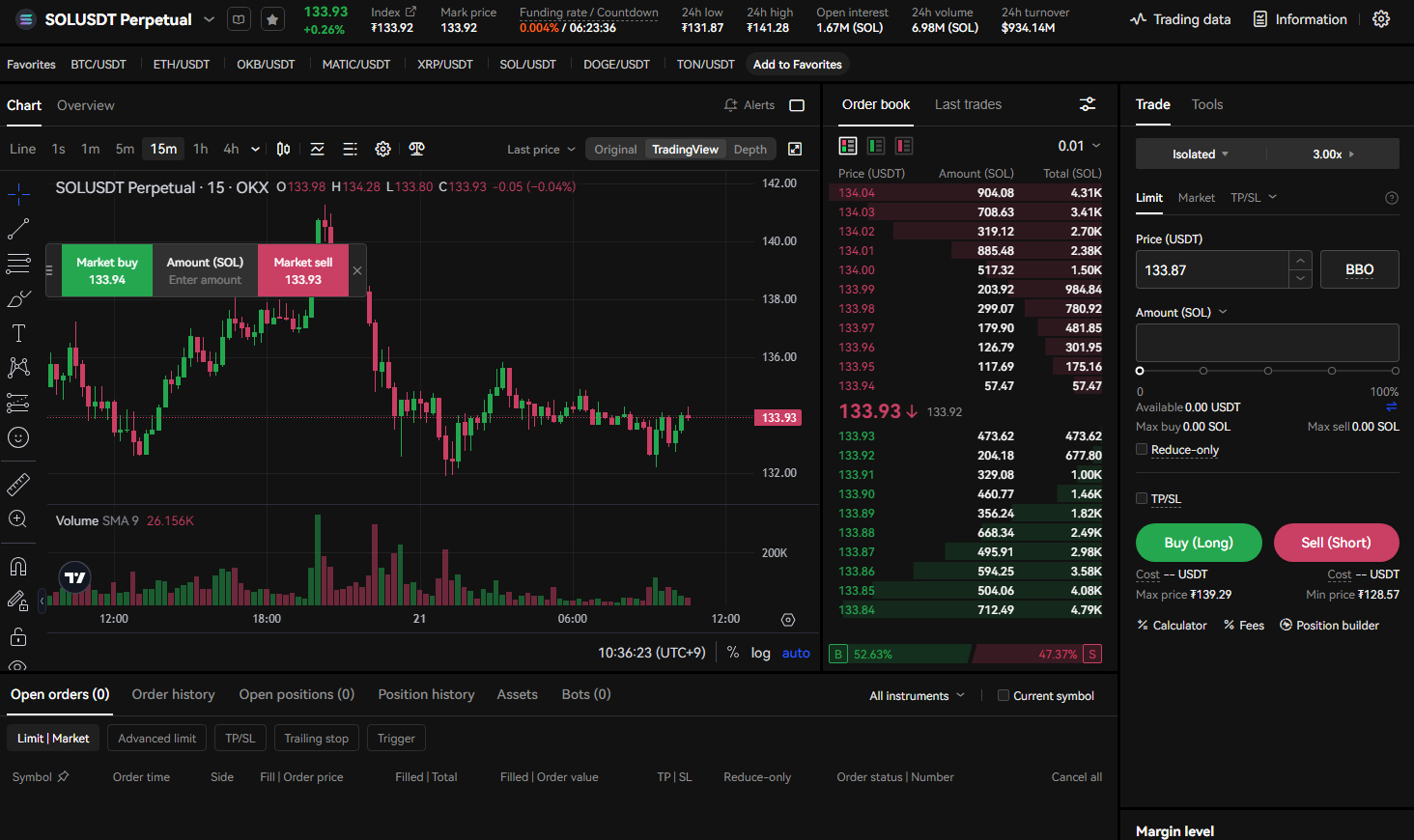
Task: Select the brush drawing tool
Action: [18, 298]
